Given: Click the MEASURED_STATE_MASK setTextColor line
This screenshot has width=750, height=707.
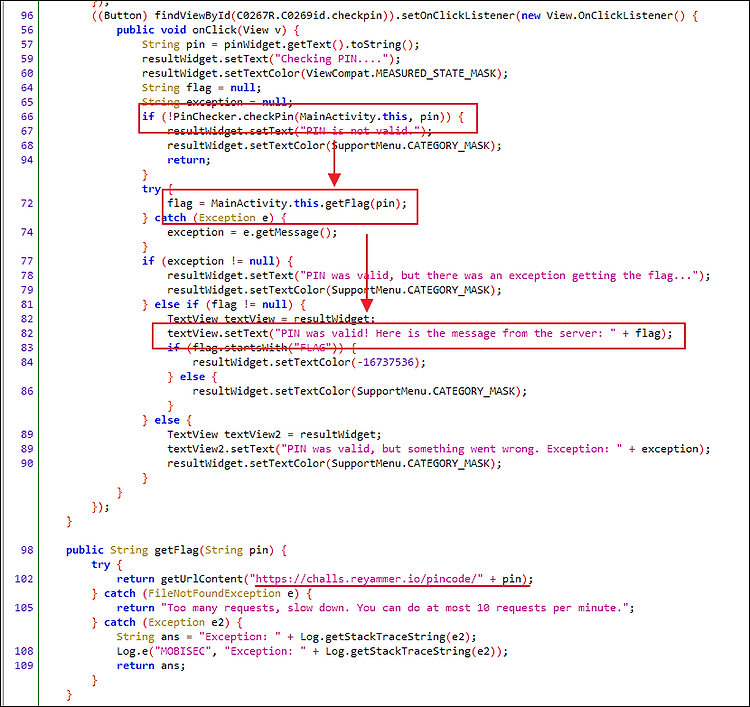Looking at the screenshot, I should pyautogui.click(x=325, y=73).
